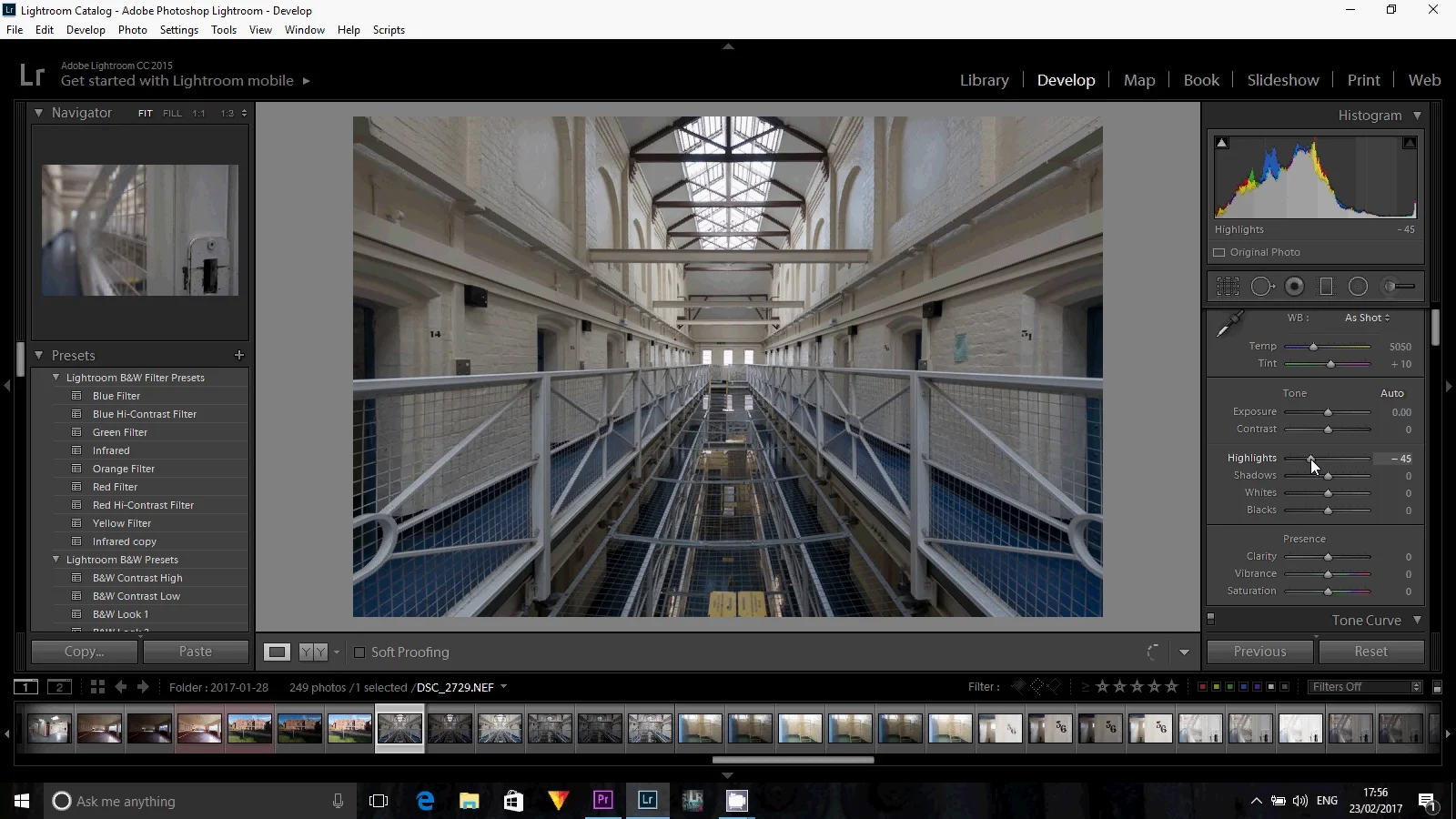Filter by red color label

click(x=1202, y=687)
